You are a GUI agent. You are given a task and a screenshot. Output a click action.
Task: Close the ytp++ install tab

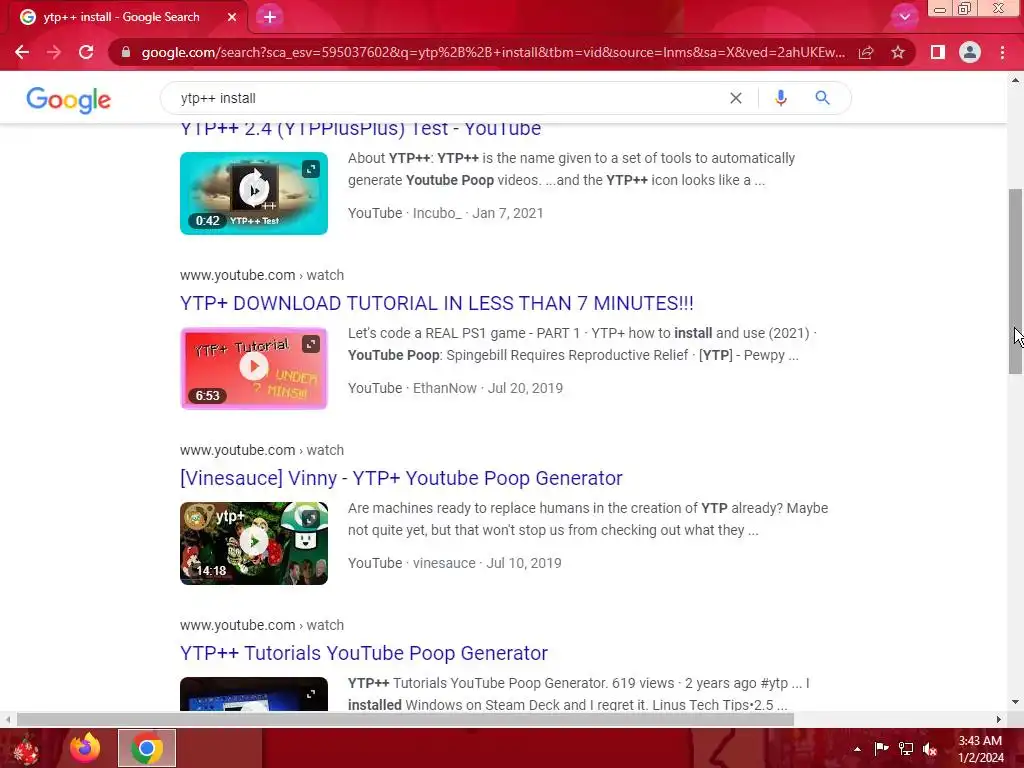(232, 17)
